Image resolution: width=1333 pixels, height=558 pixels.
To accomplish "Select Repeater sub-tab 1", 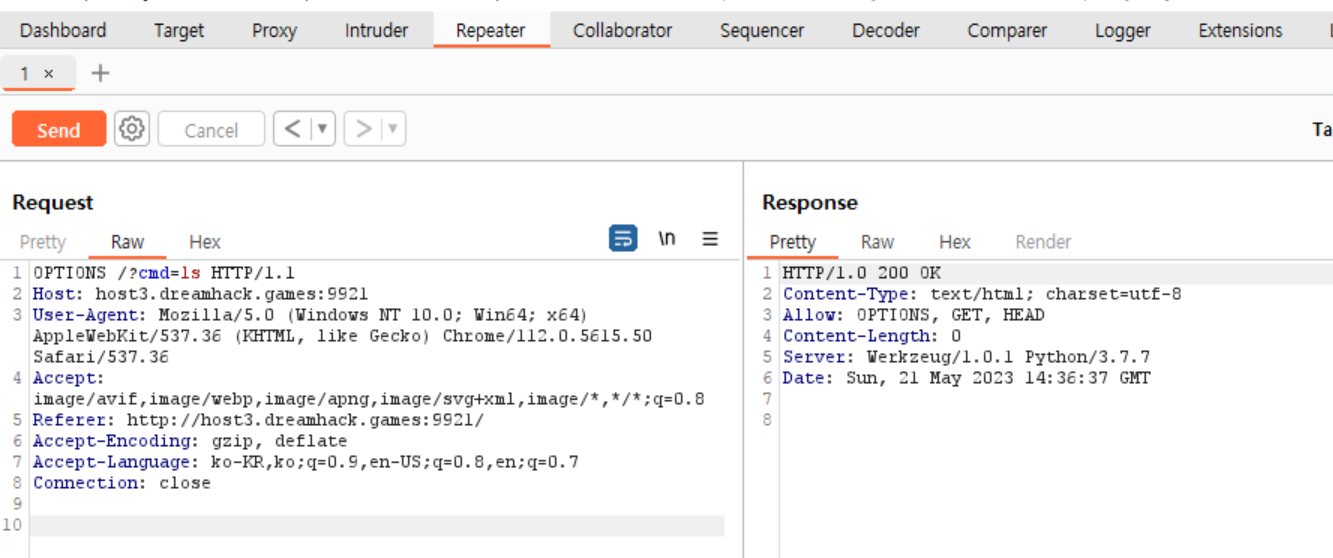I will pyautogui.click(x=25, y=74).
